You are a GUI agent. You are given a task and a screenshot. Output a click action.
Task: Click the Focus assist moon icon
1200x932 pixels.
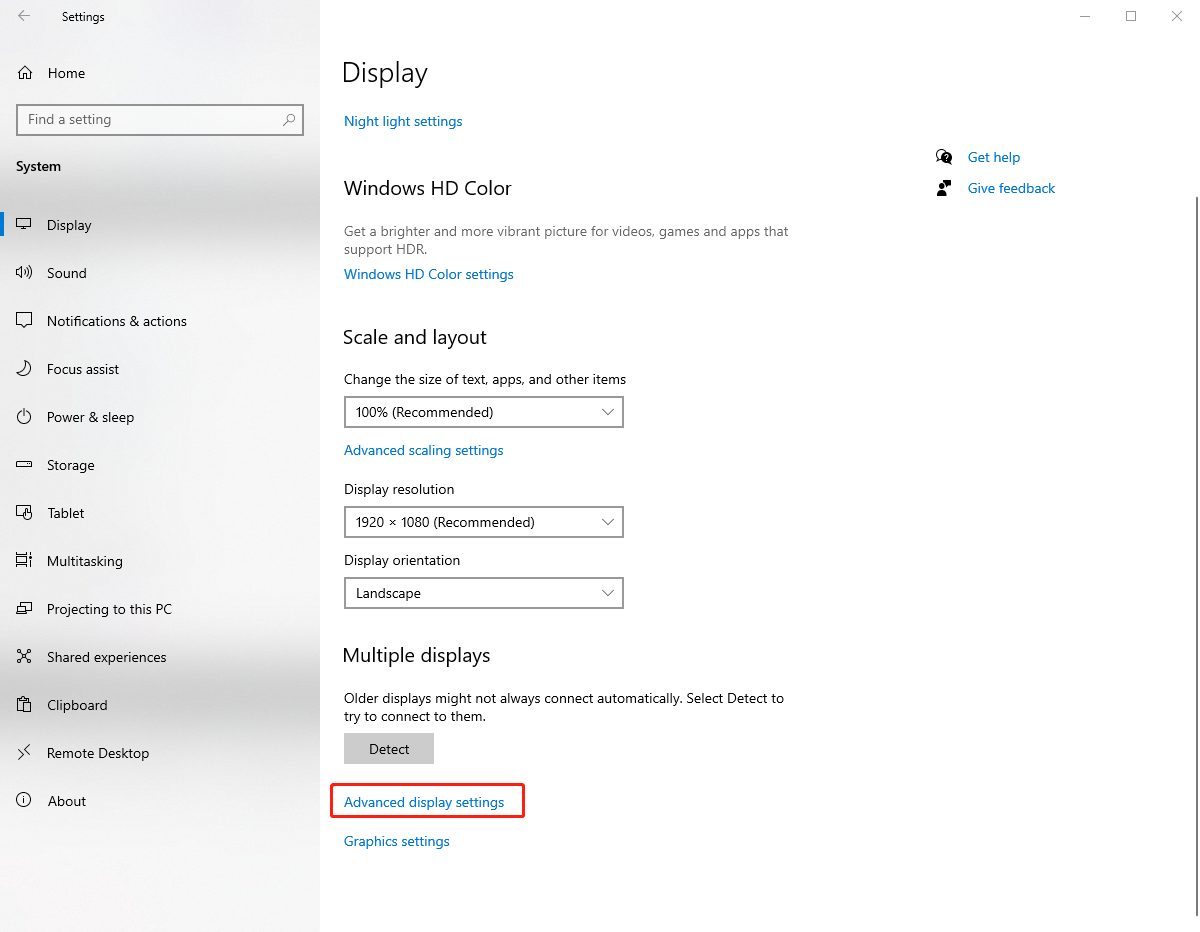[25, 369]
